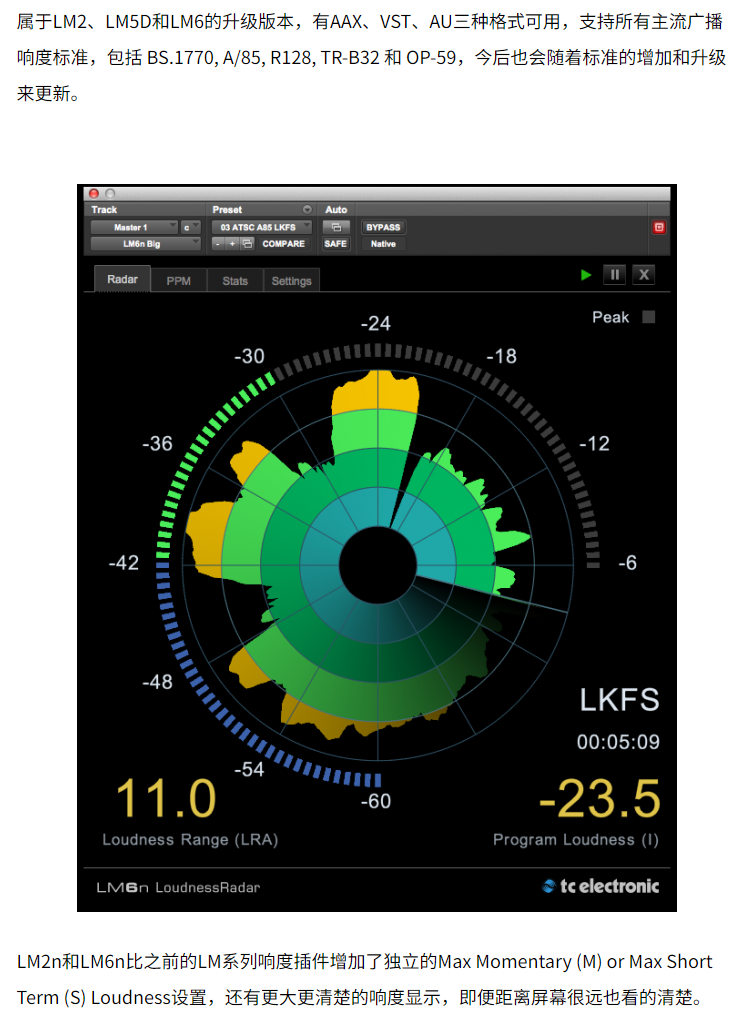750x1018 pixels.
Task: Click the Native button
Action: (383, 243)
